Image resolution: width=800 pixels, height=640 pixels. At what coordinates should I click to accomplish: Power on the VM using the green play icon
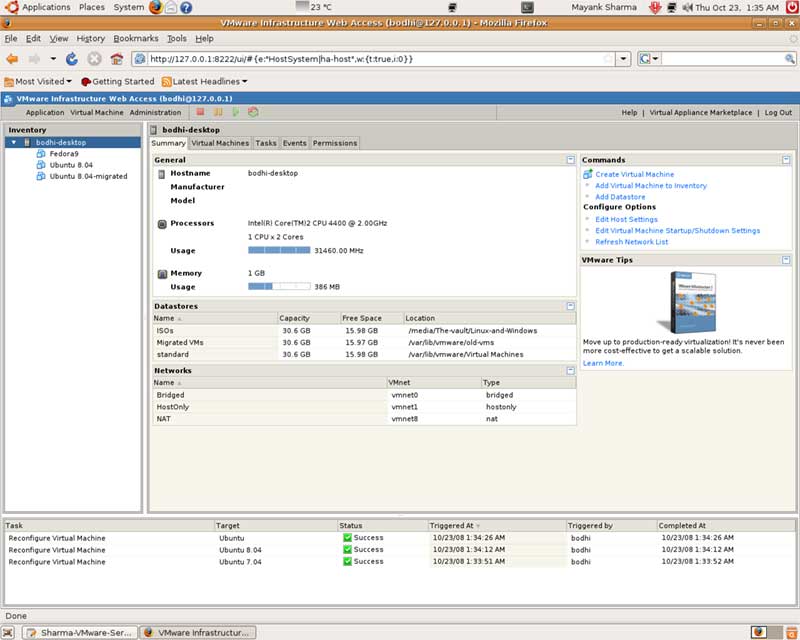(x=236, y=113)
